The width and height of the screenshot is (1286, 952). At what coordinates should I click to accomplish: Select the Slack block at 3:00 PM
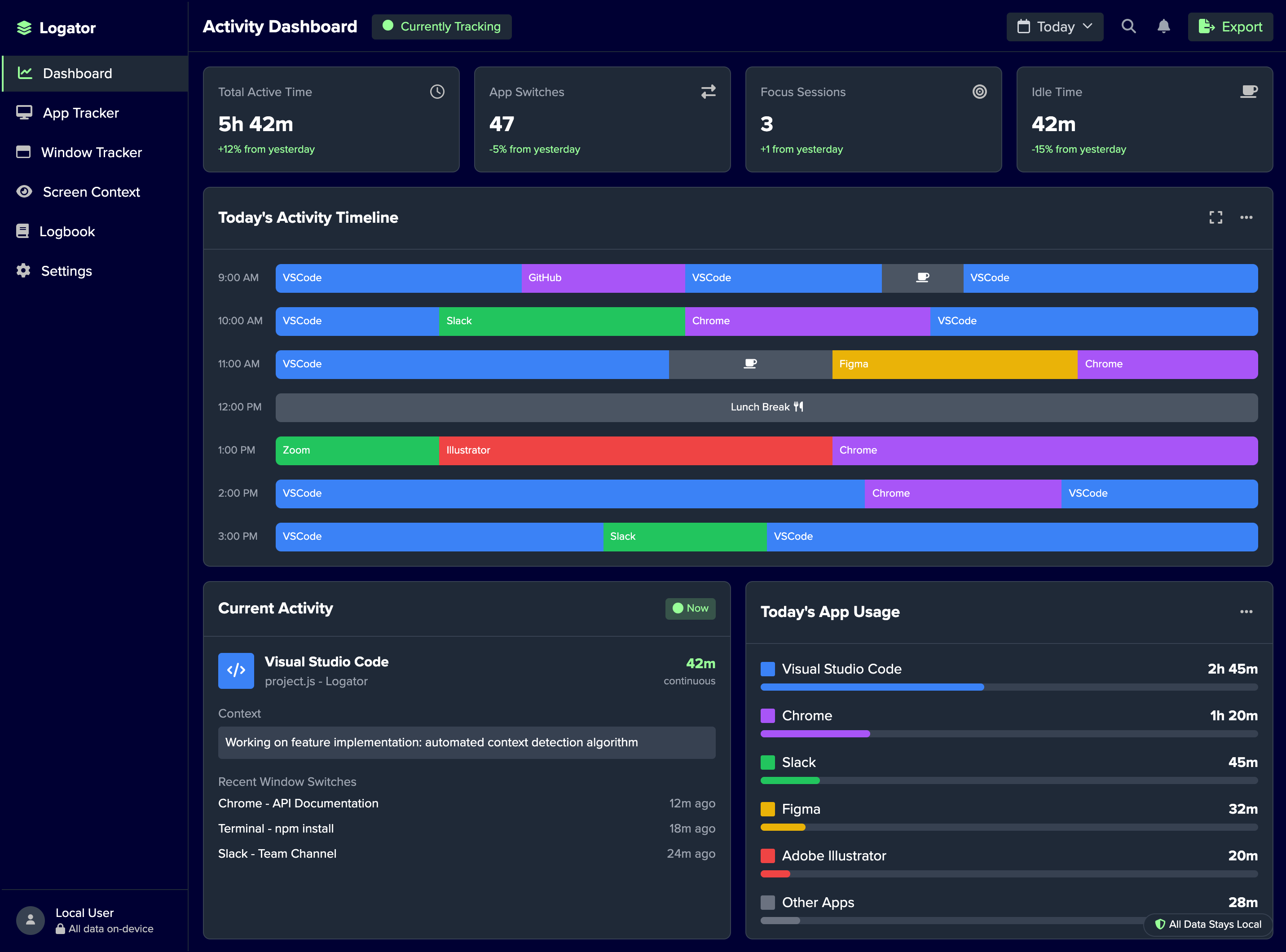point(685,537)
